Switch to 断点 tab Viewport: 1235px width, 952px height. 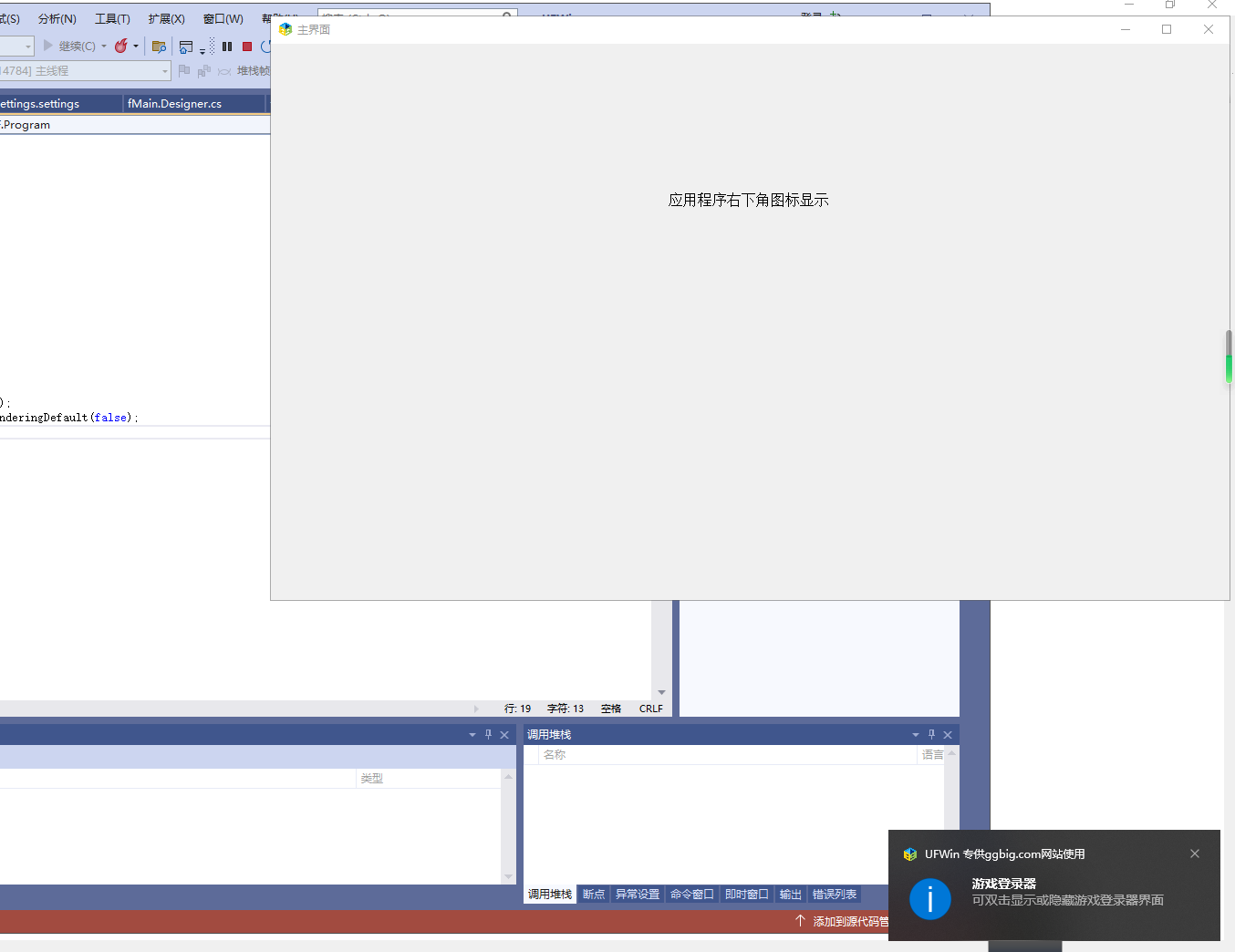pos(594,895)
